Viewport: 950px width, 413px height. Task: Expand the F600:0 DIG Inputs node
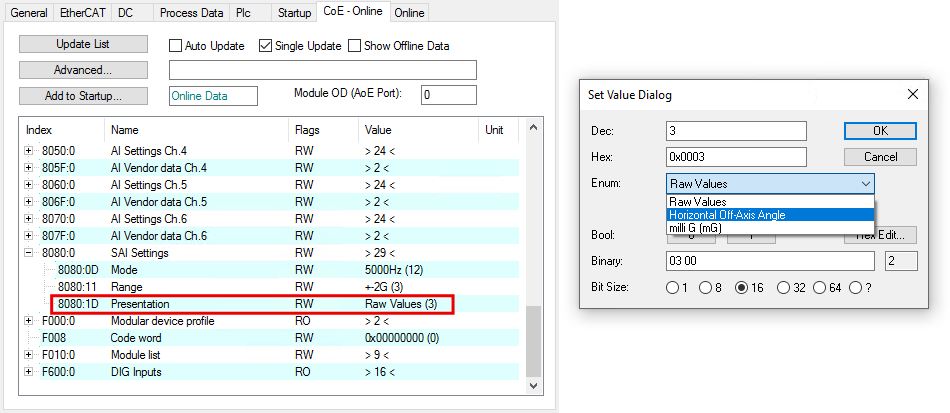[x=28, y=371]
